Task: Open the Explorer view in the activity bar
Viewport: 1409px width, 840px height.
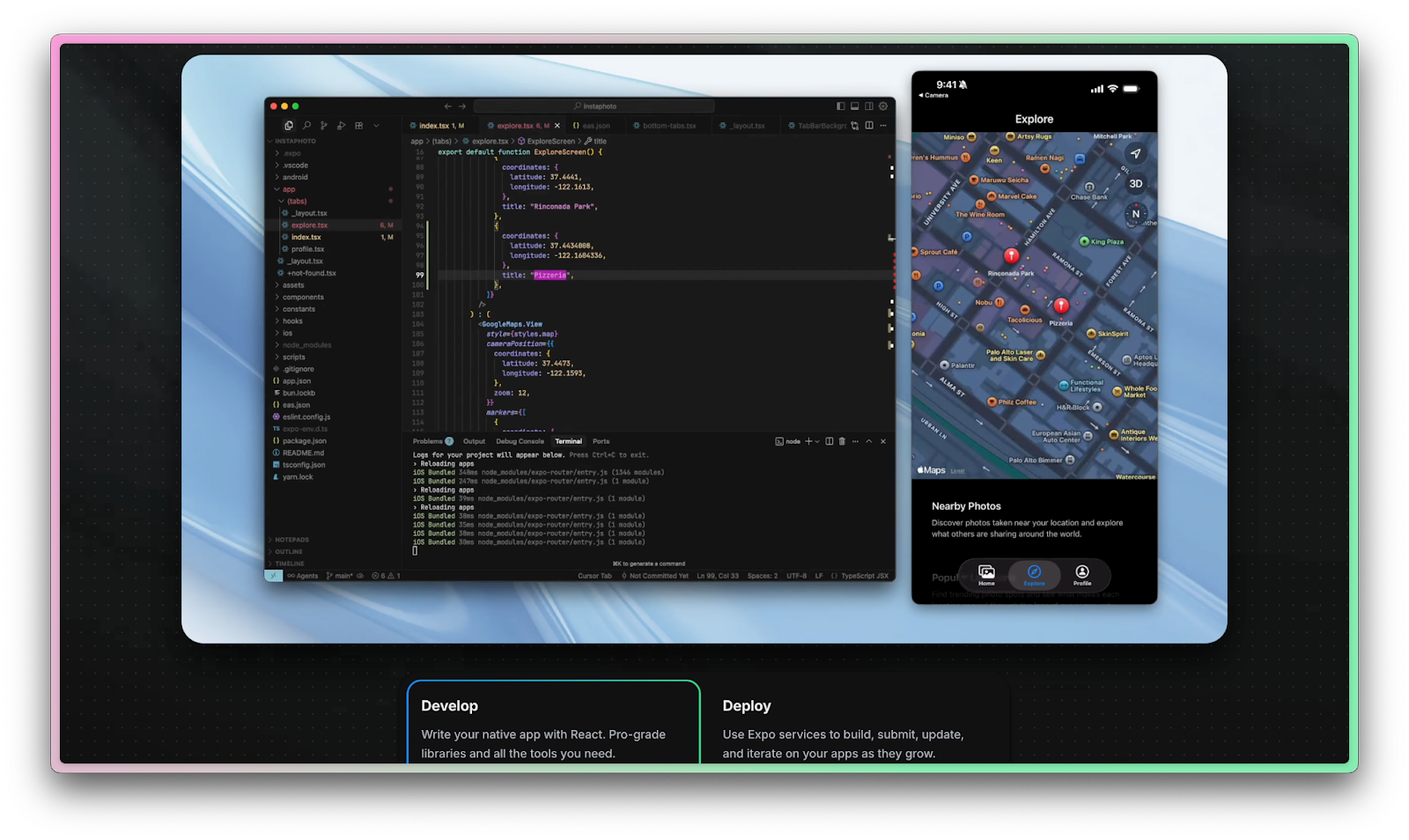Action: [x=289, y=126]
